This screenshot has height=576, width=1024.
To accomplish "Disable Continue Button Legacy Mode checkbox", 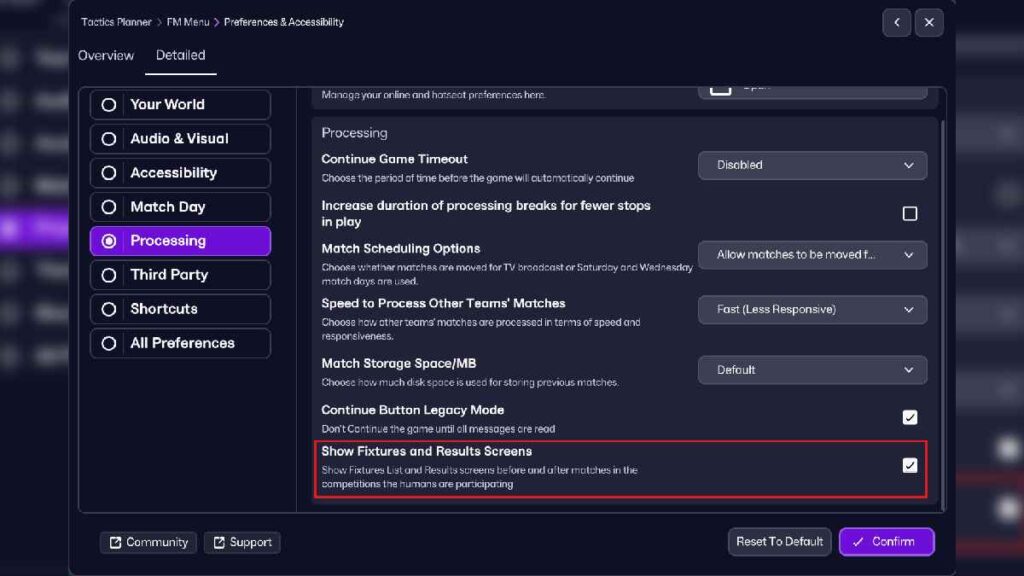I will click(909, 417).
